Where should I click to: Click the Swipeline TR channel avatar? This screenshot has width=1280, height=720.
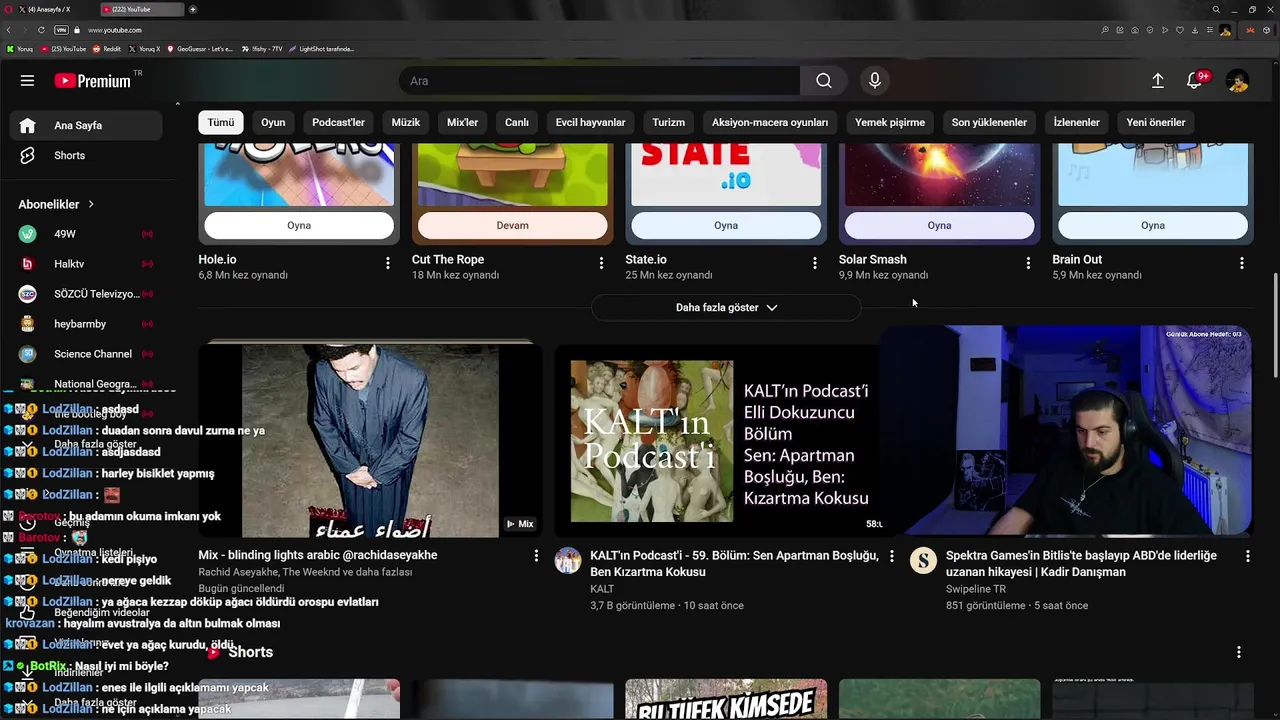coord(923,560)
